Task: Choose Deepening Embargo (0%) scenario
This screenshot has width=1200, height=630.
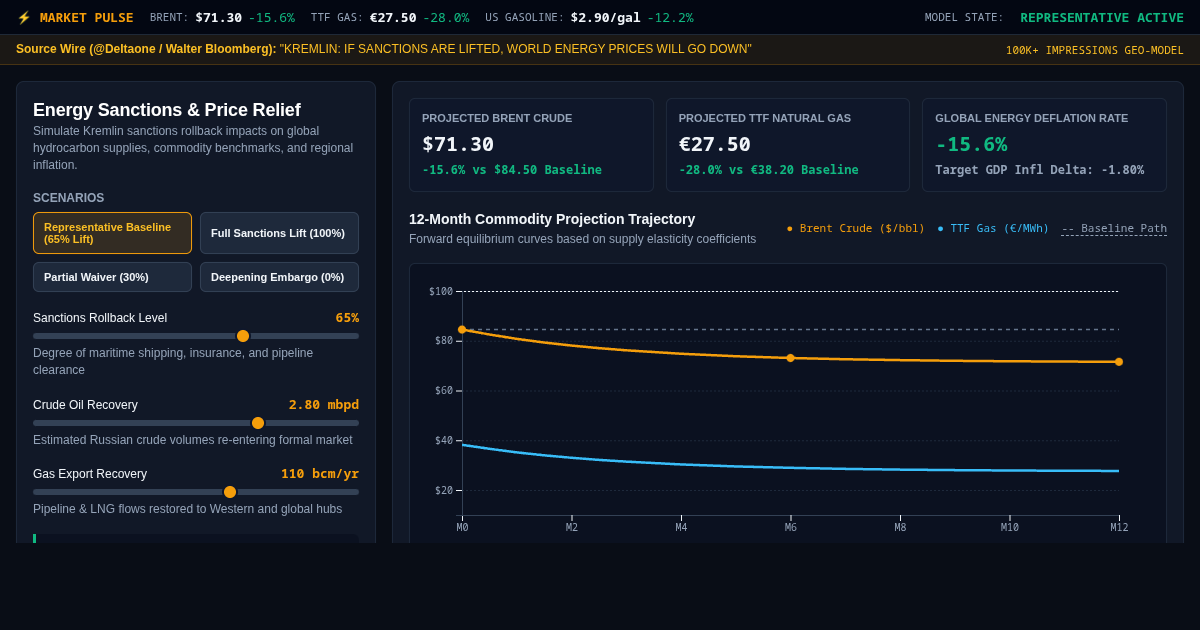Action: point(279,277)
